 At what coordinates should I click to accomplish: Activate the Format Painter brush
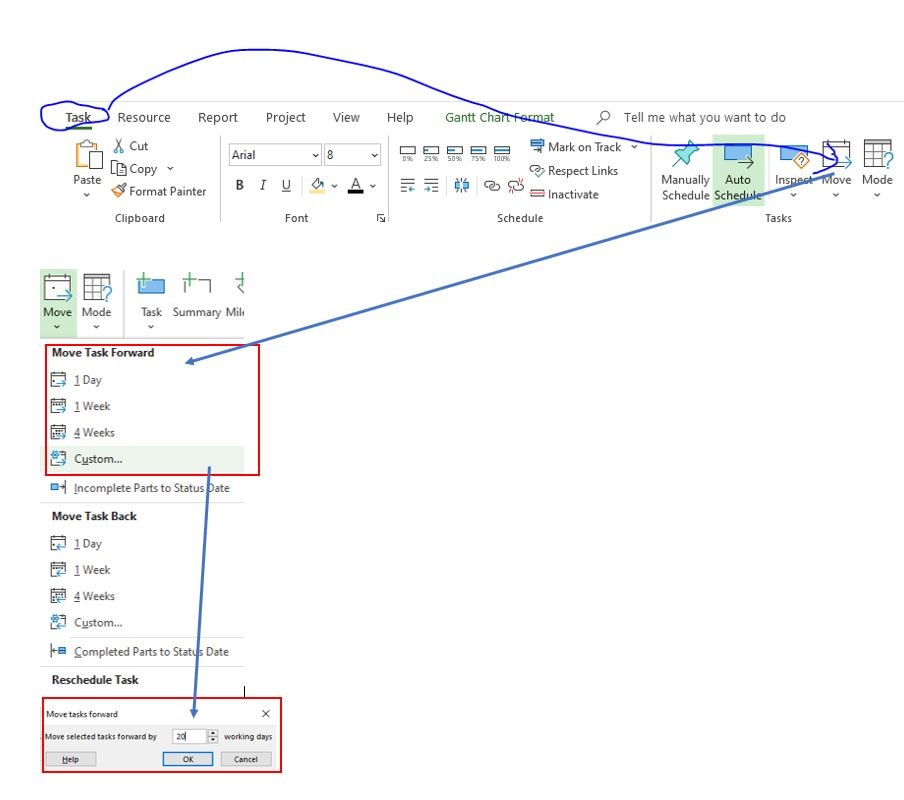click(x=119, y=191)
